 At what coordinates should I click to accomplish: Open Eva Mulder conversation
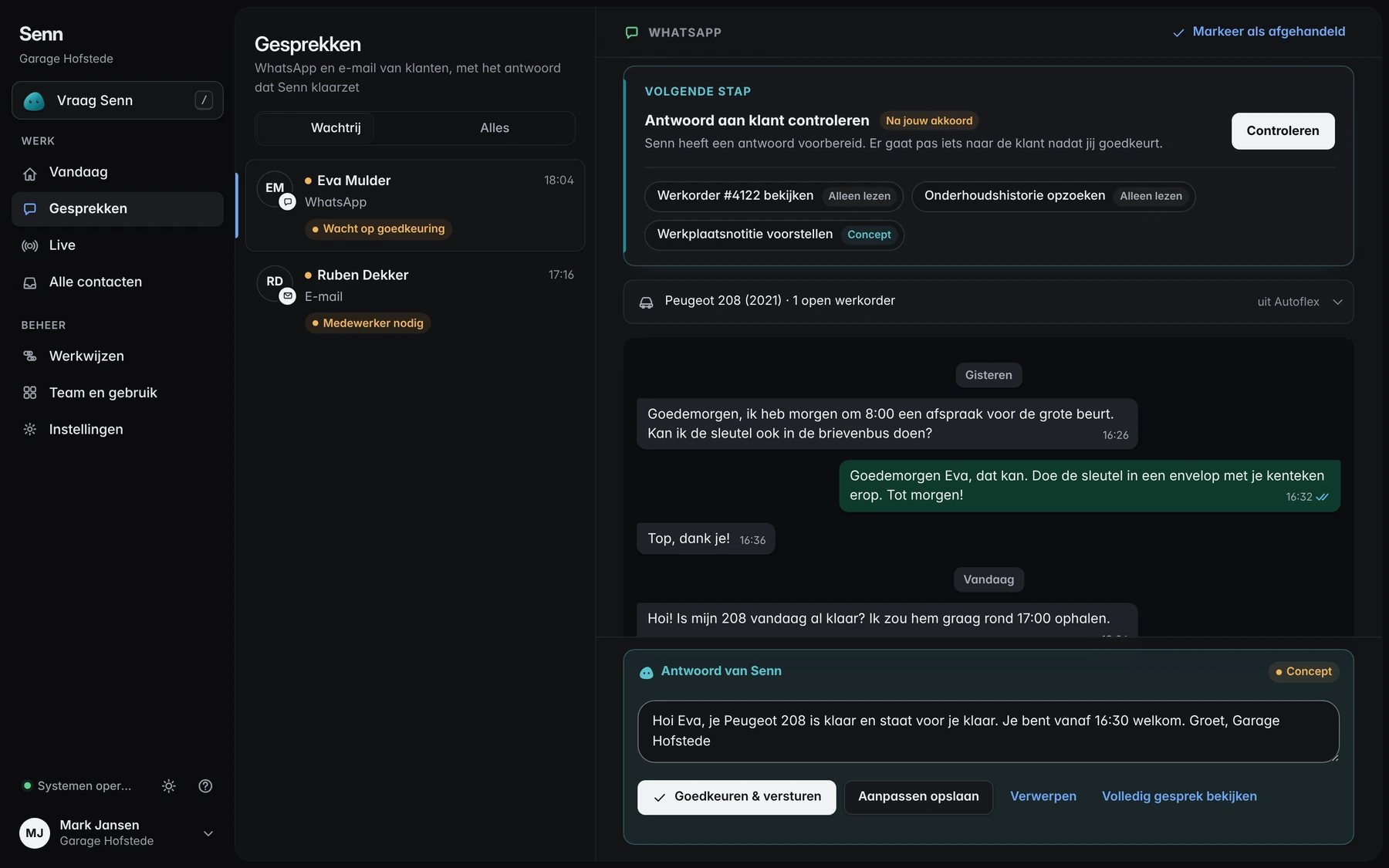(x=415, y=205)
